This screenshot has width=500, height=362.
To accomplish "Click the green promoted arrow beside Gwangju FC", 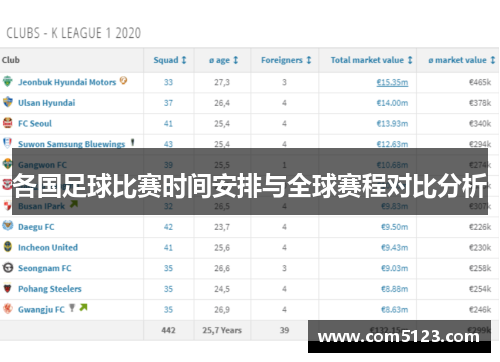I will click(x=83, y=307).
